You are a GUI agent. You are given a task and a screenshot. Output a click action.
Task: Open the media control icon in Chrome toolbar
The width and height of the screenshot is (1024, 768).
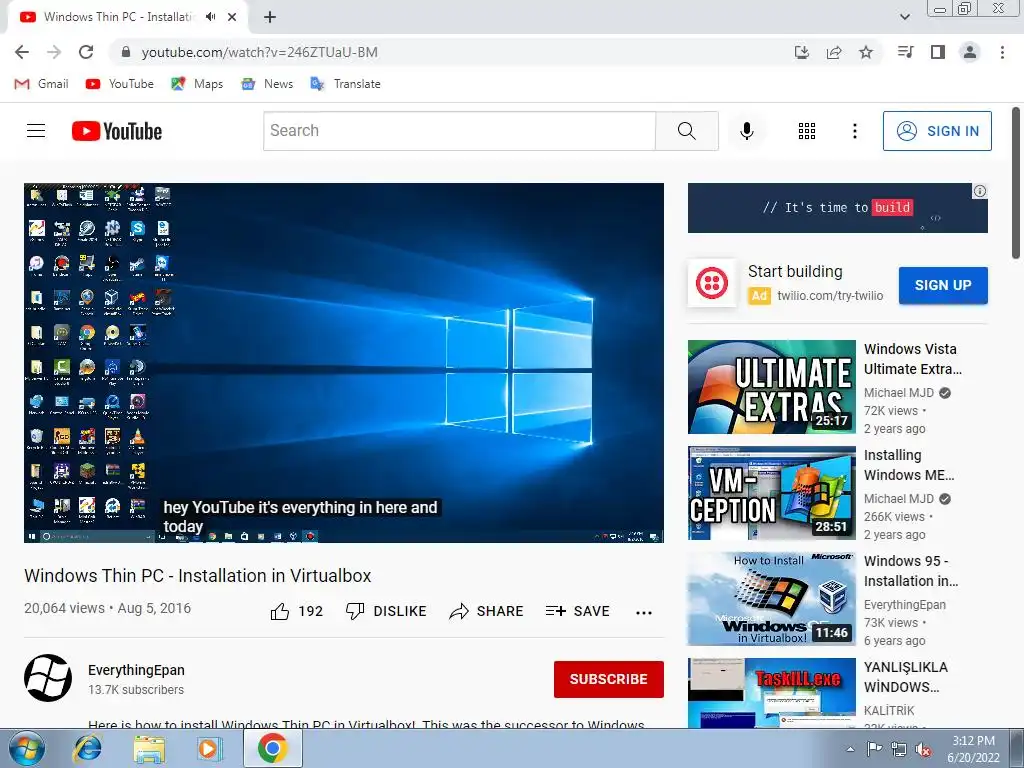point(905,52)
